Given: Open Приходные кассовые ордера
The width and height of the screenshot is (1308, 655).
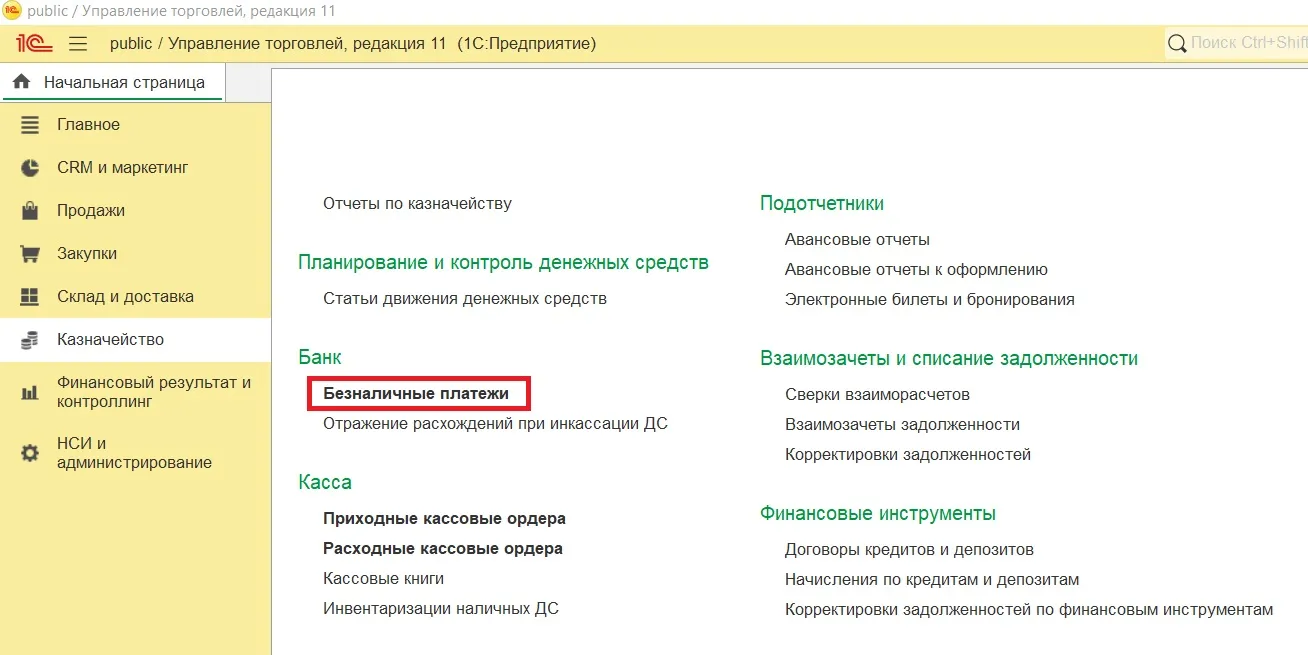Looking at the screenshot, I should tap(444, 519).
